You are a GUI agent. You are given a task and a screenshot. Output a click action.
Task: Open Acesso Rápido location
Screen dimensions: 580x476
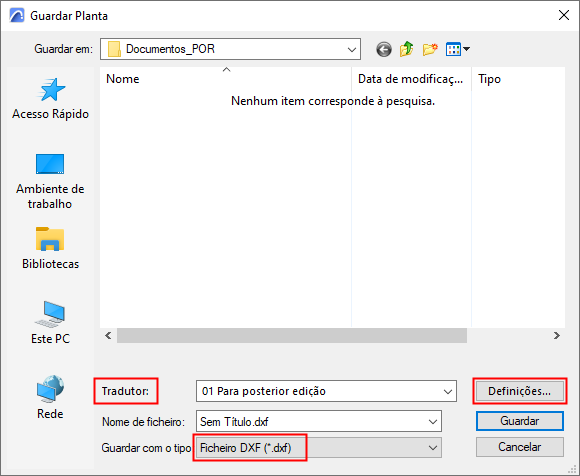point(50,99)
